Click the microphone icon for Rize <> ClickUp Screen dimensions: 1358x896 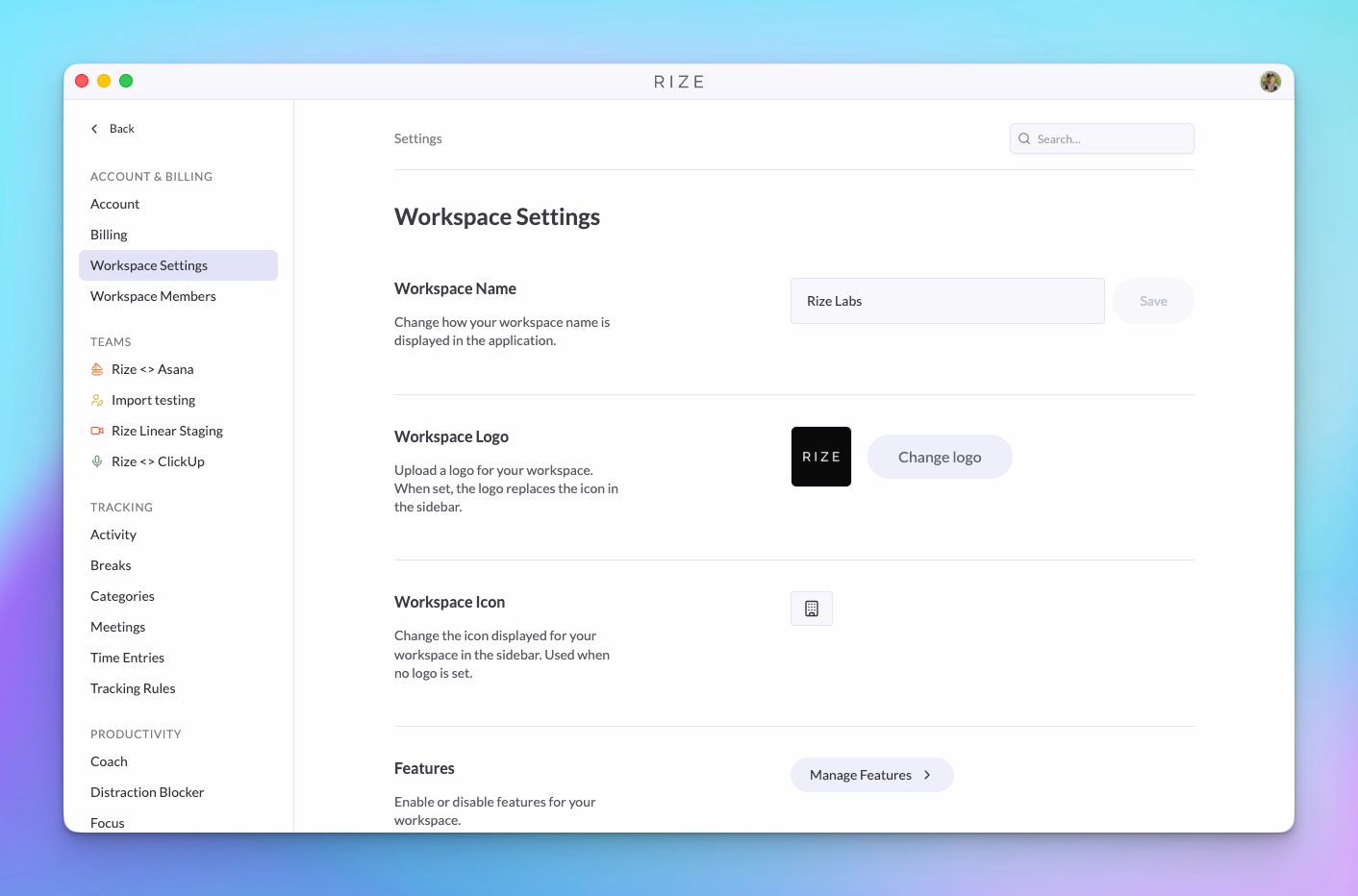tap(96, 460)
